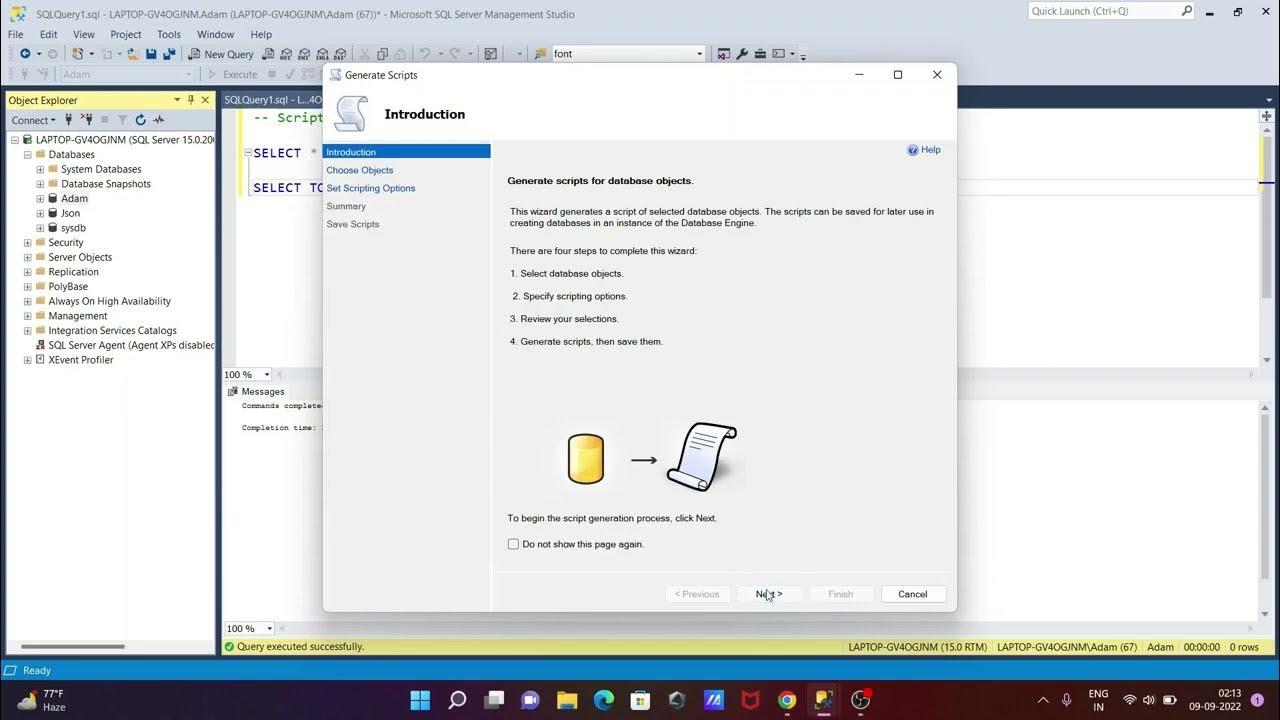
Task: Click Cancel in Generate Scripts wizard
Action: tap(913, 594)
